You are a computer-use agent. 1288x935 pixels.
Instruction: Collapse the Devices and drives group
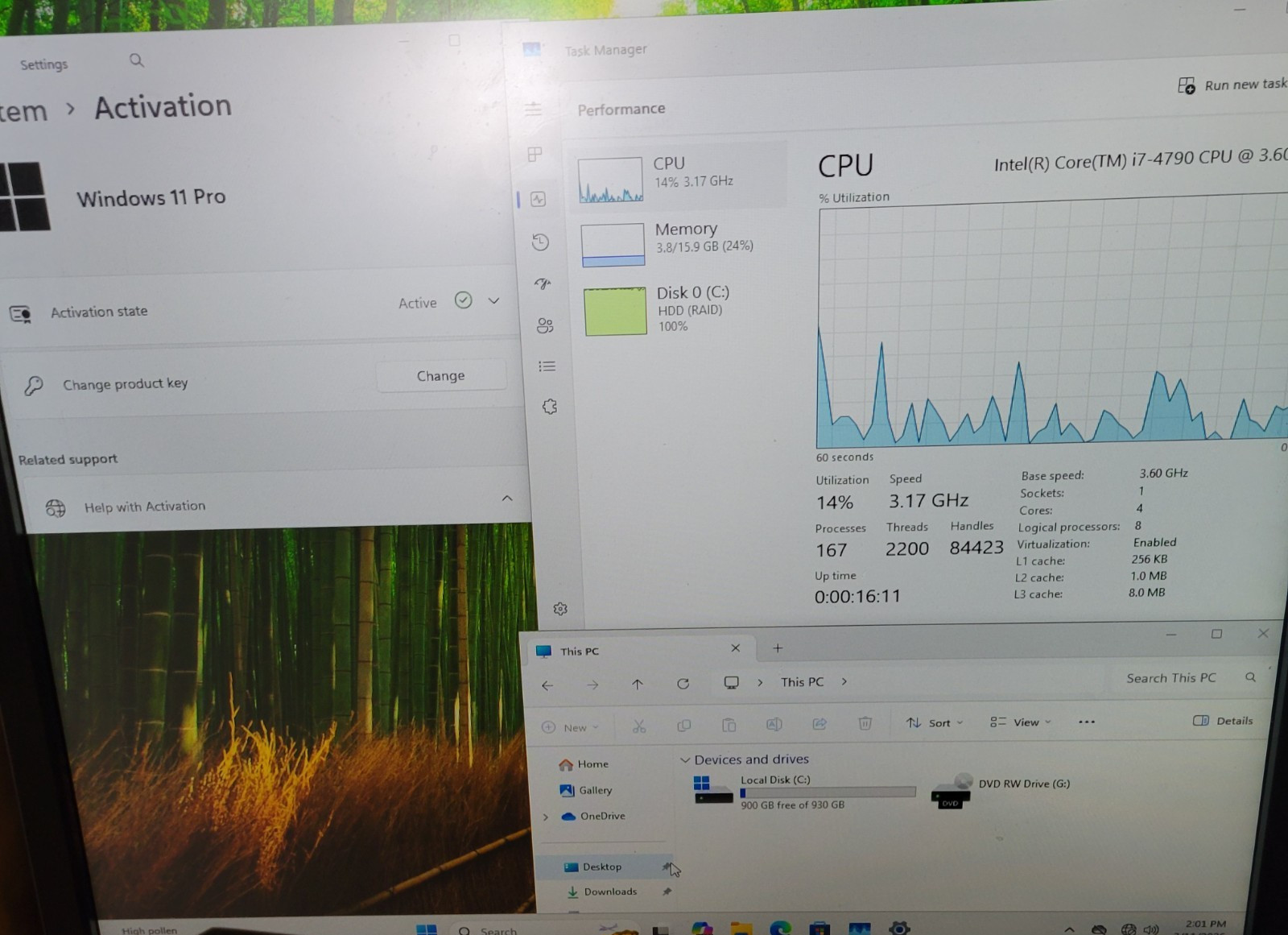click(687, 759)
